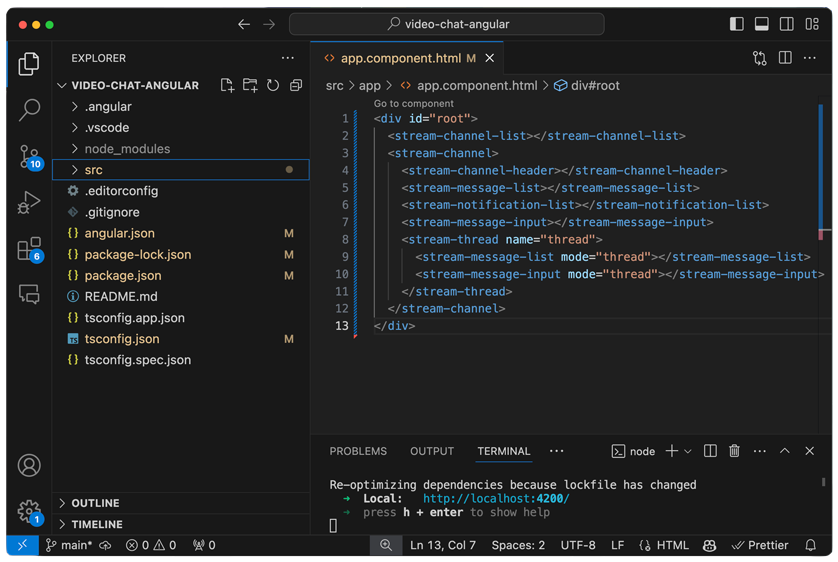Open package-lock.json file
Viewport: 838px width, 562px height.
[x=181, y=255]
